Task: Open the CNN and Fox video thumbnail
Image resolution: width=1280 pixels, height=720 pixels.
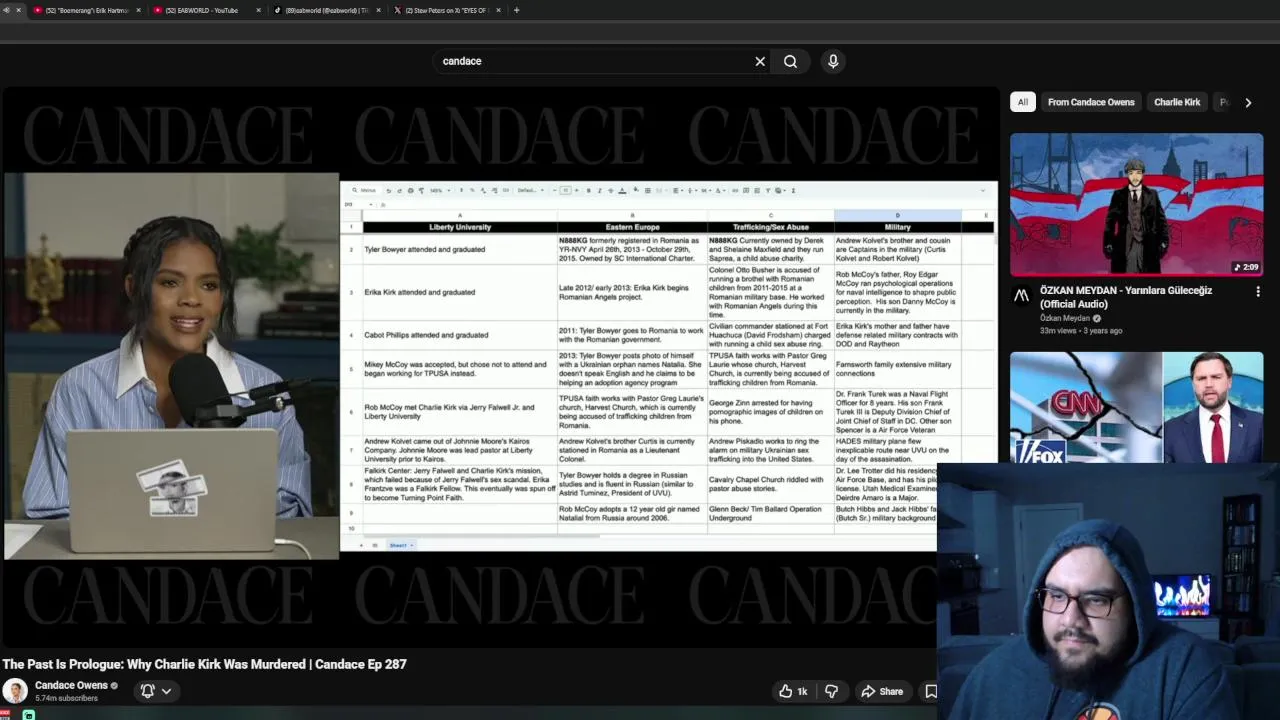Action: tap(1136, 408)
